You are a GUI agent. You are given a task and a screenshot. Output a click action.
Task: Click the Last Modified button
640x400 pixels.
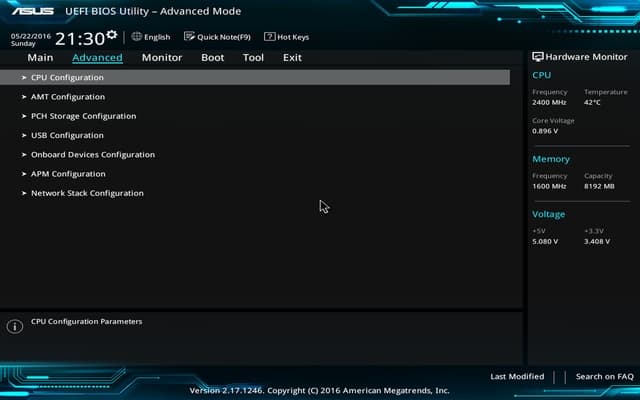pyautogui.click(x=517, y=376)
